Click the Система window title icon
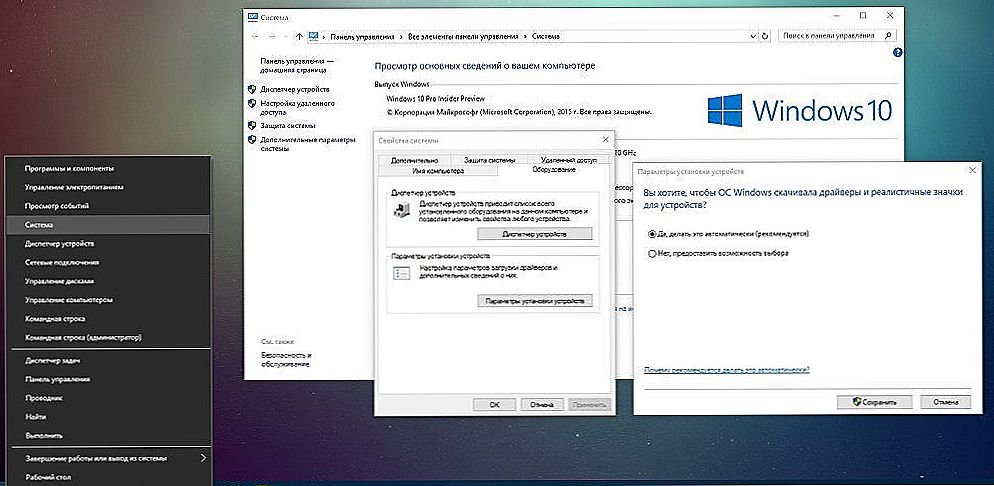Viewport: 994px width, 486px height. coord(252,16)
